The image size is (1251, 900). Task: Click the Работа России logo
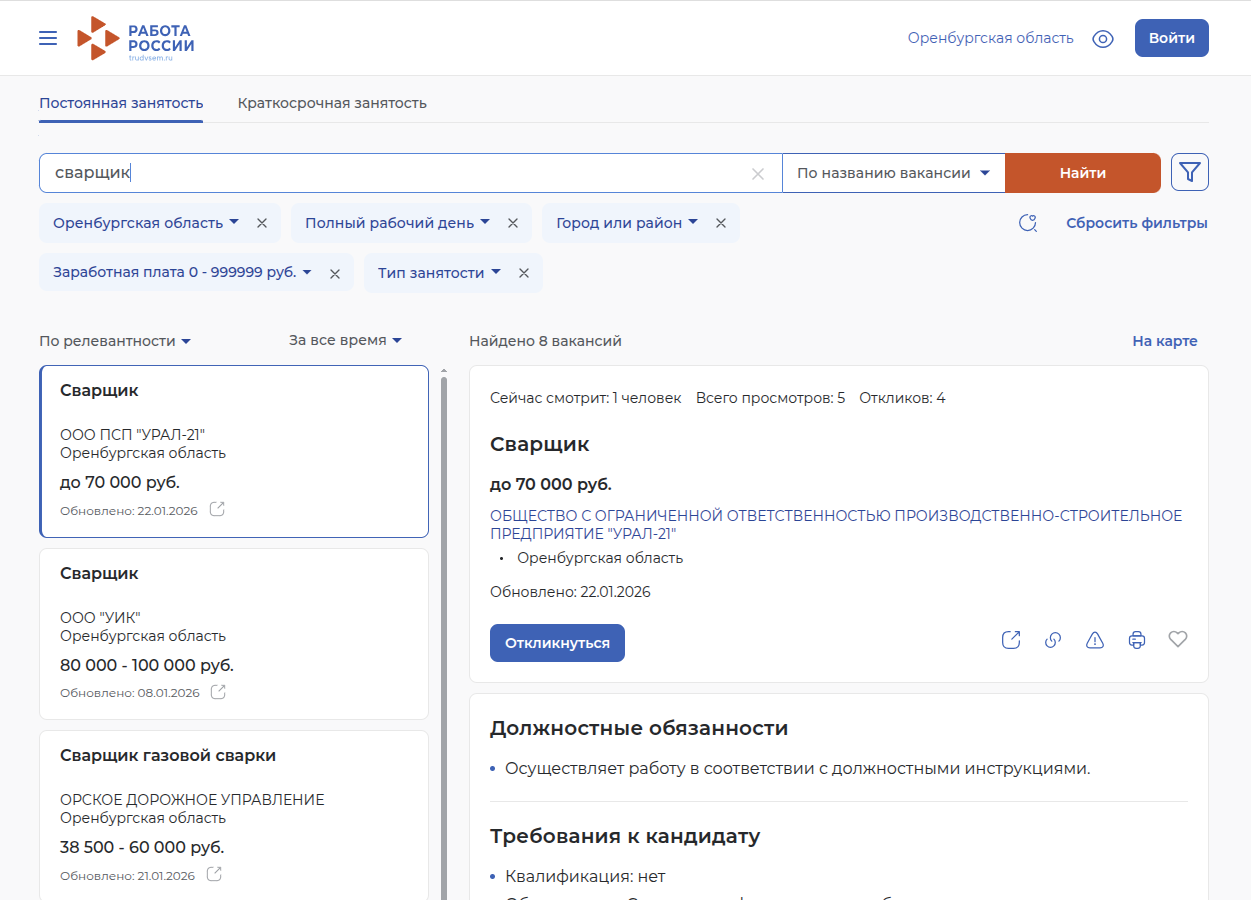136,39
